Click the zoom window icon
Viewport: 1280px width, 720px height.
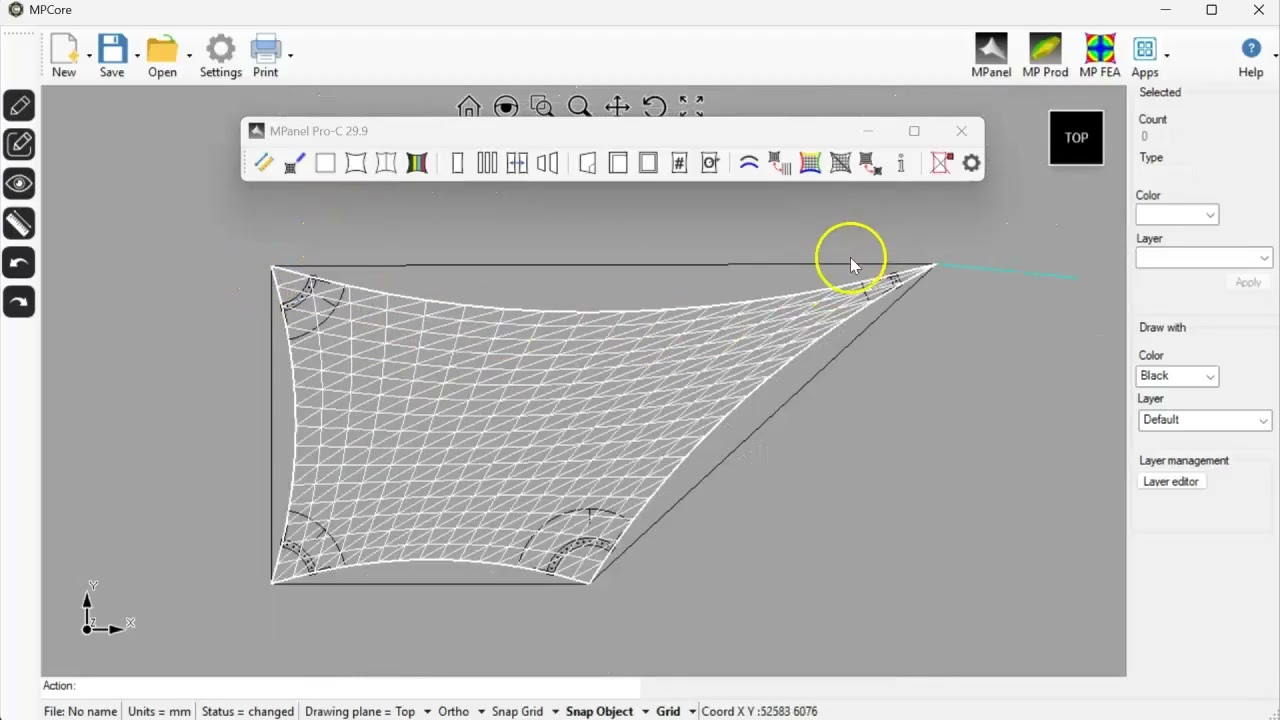(542, 106)
